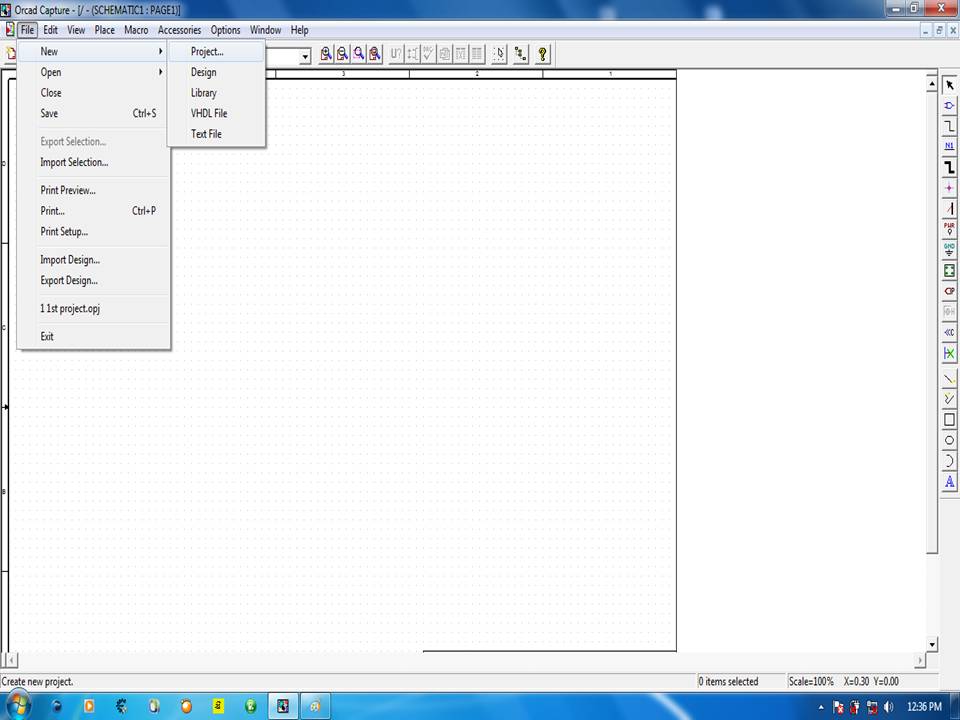Select the arrow Select tool in palette
This screenshot has height=720, width=960.
coord(949,85)
